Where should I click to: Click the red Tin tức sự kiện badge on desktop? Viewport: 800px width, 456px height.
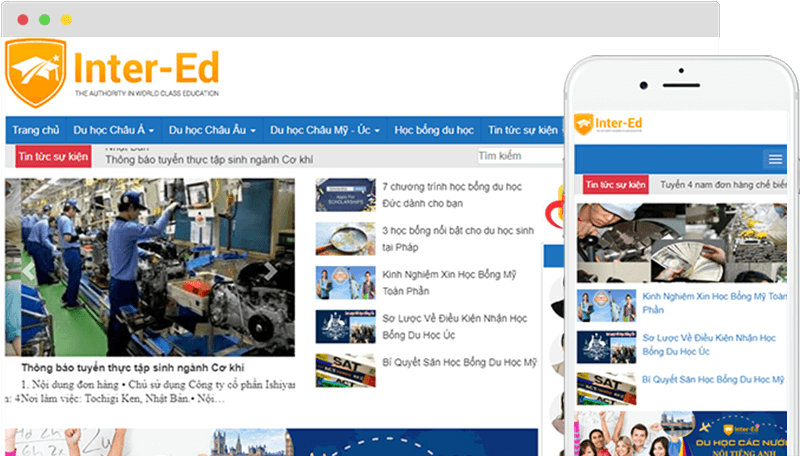pyautogui.click(x=53, y=156)
